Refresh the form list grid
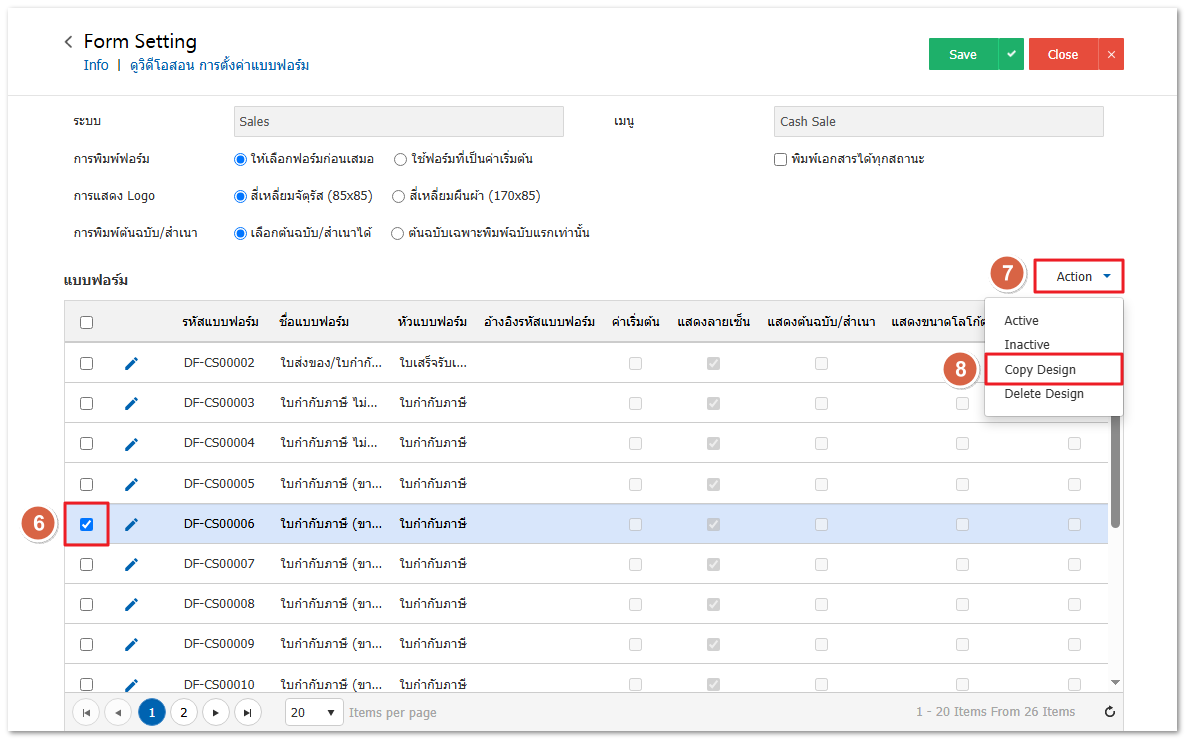This screenshot has width=1185, height=739. [1109, 712]
